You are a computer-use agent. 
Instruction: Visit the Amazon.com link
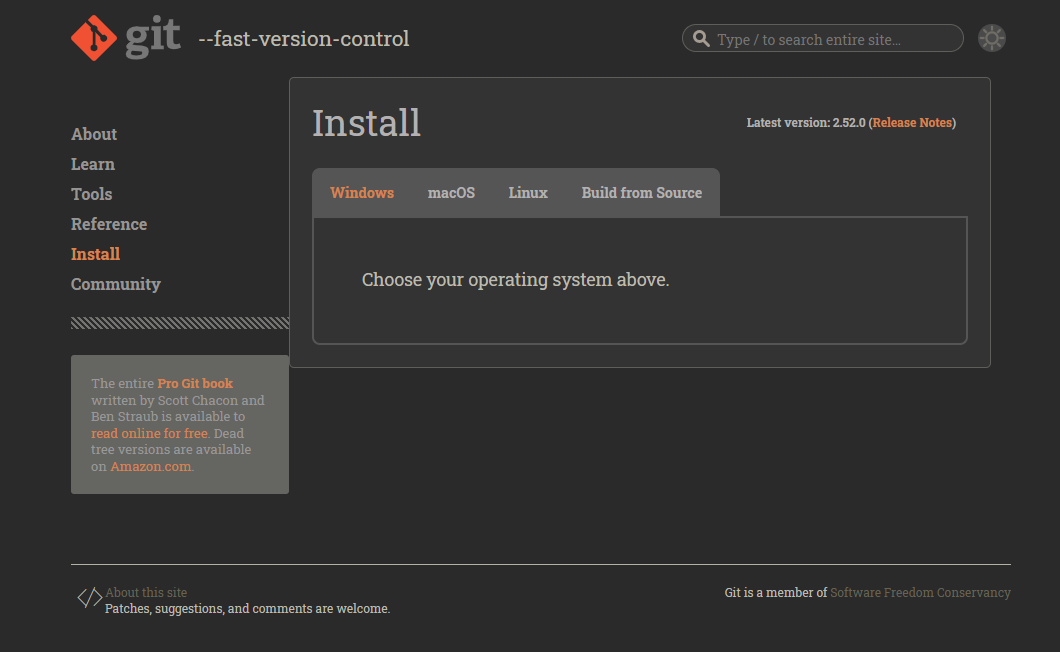tap(151, 467)
